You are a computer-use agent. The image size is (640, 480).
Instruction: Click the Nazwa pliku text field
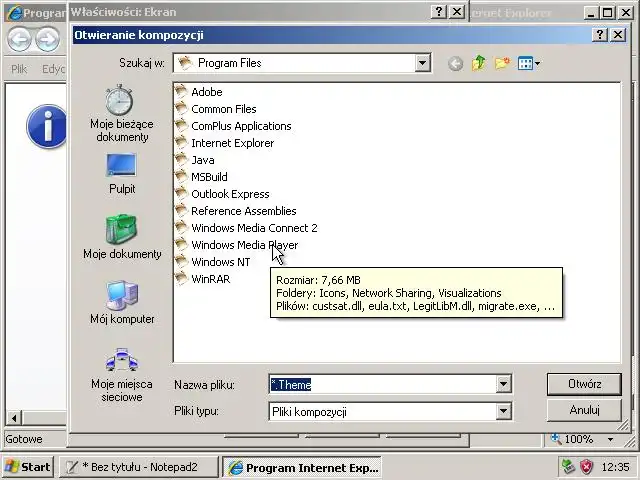click(x=382, y=384)
